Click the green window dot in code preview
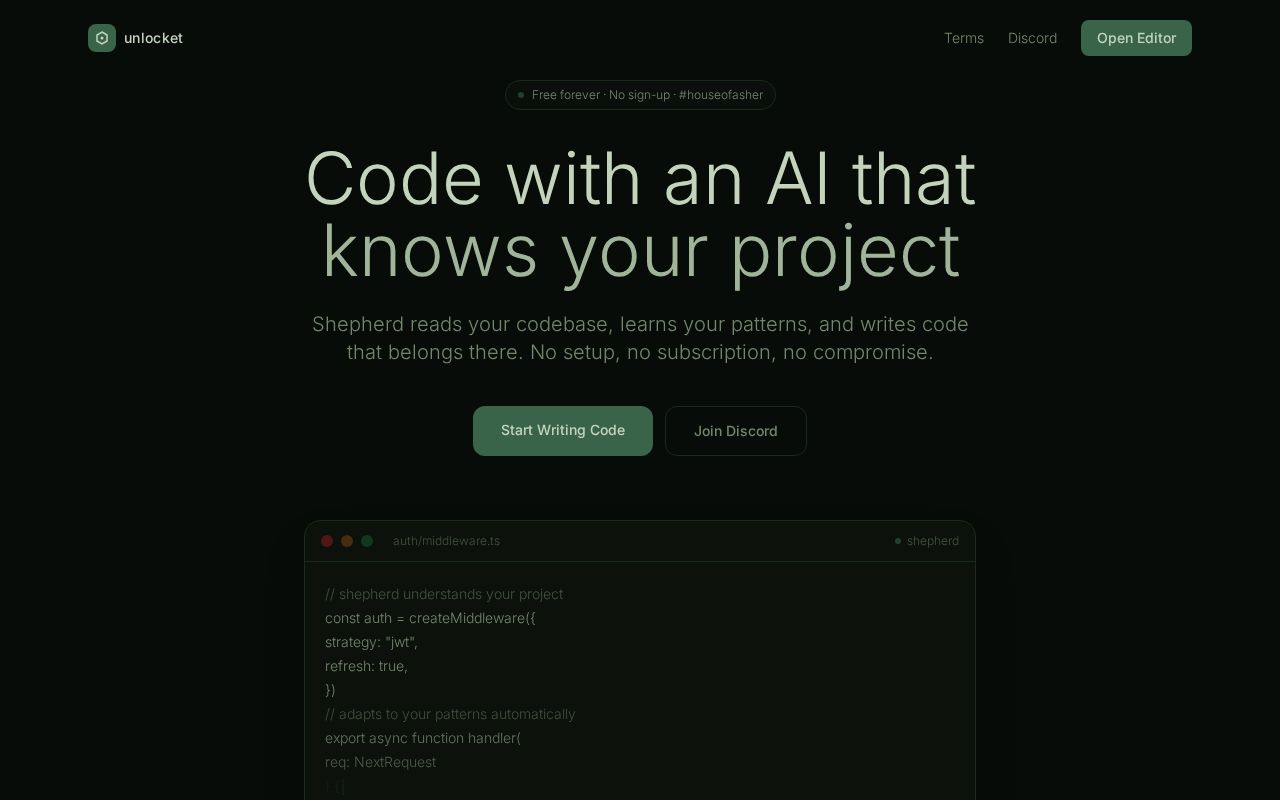This screenshot has width=1280, height=800. pyautogui.click(x=367, y=541)
